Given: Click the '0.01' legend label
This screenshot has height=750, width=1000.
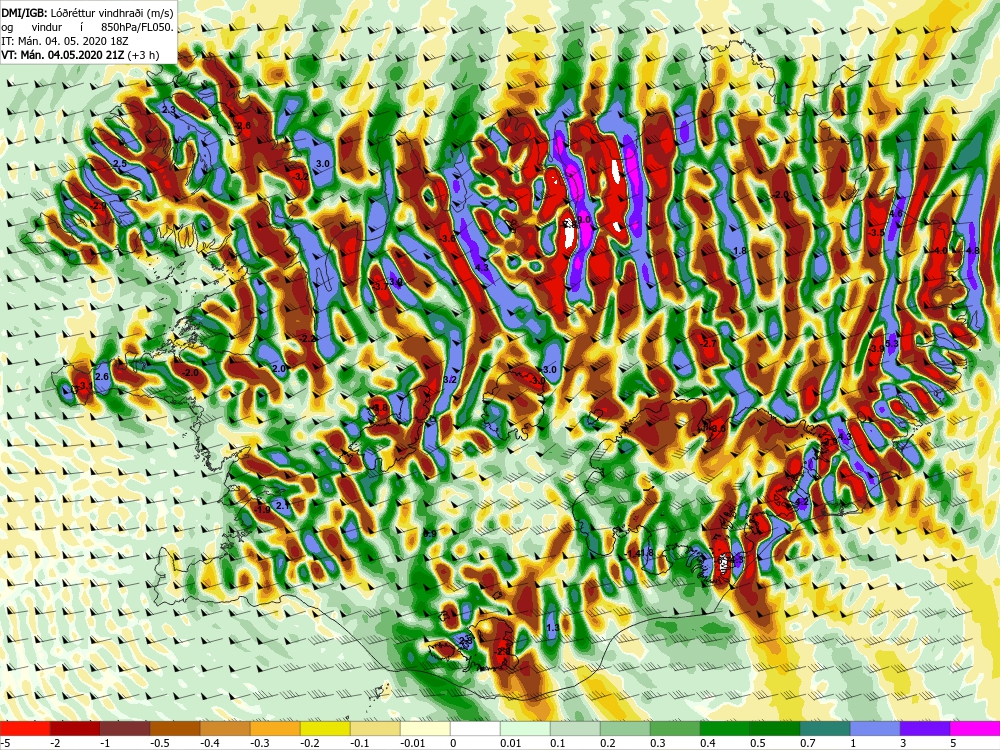Looking at the screenshot, I should point(510,743).
